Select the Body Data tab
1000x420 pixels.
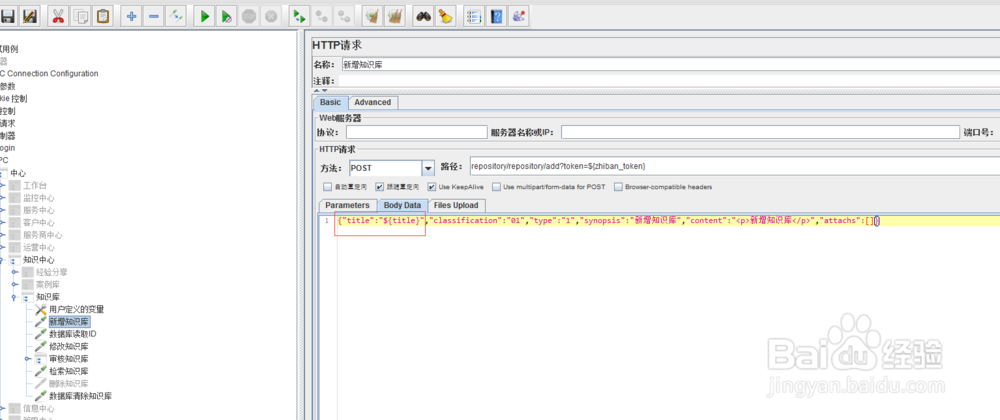point(402,205)
